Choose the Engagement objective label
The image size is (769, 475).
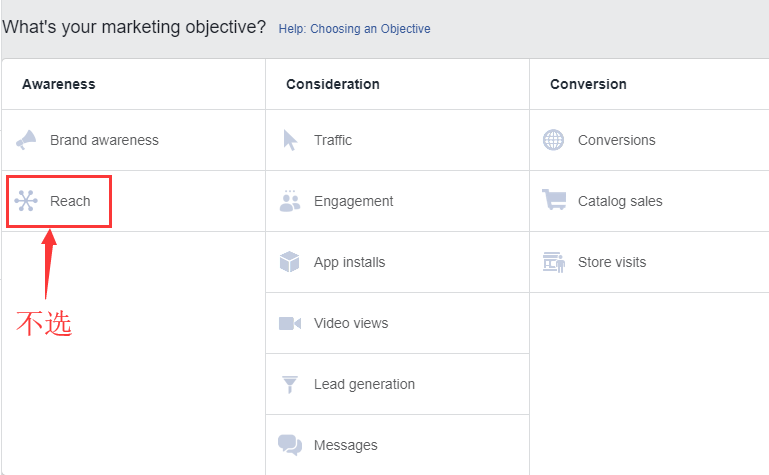click(x=354, y=201)
